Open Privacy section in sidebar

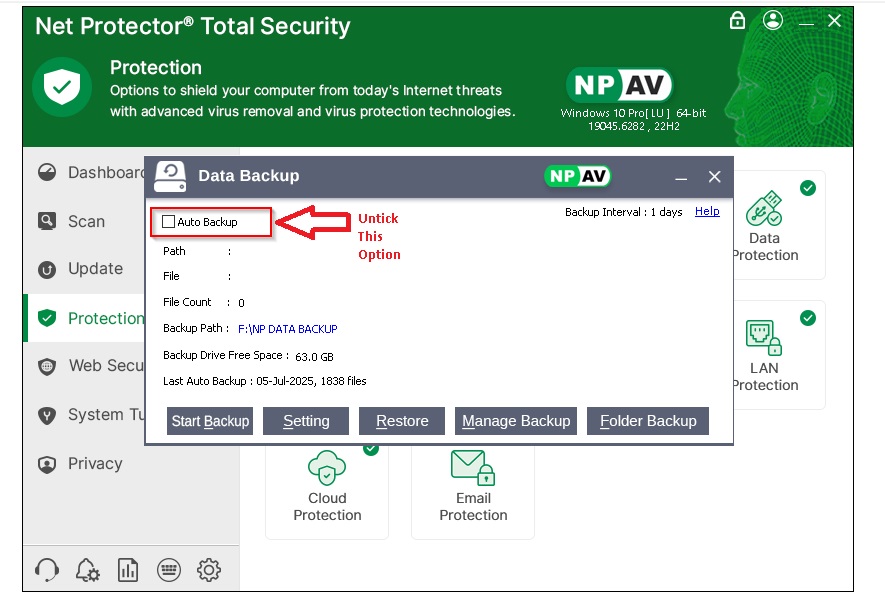94,464
